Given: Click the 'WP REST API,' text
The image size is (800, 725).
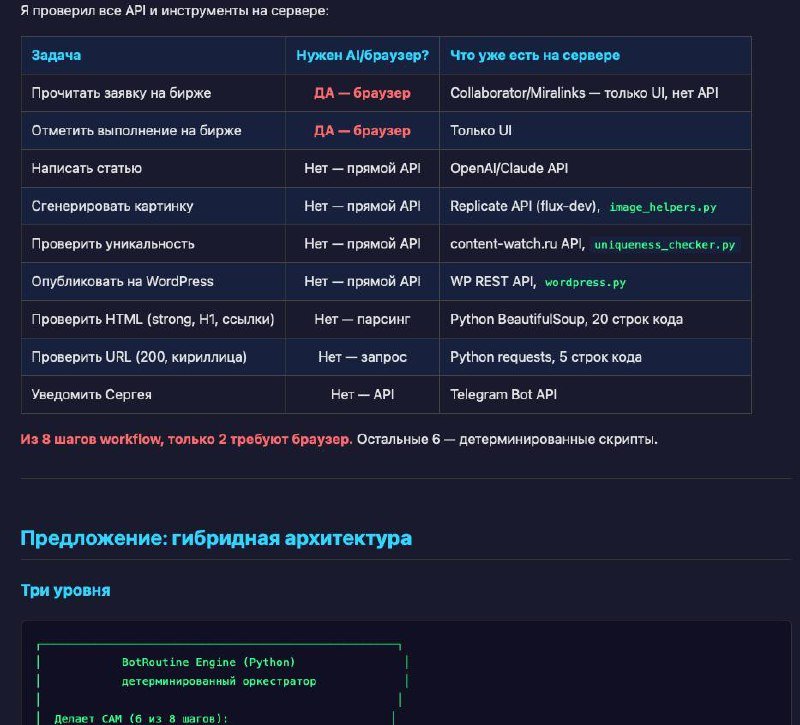Looking at the screenshot, I should tap(493, 281).
